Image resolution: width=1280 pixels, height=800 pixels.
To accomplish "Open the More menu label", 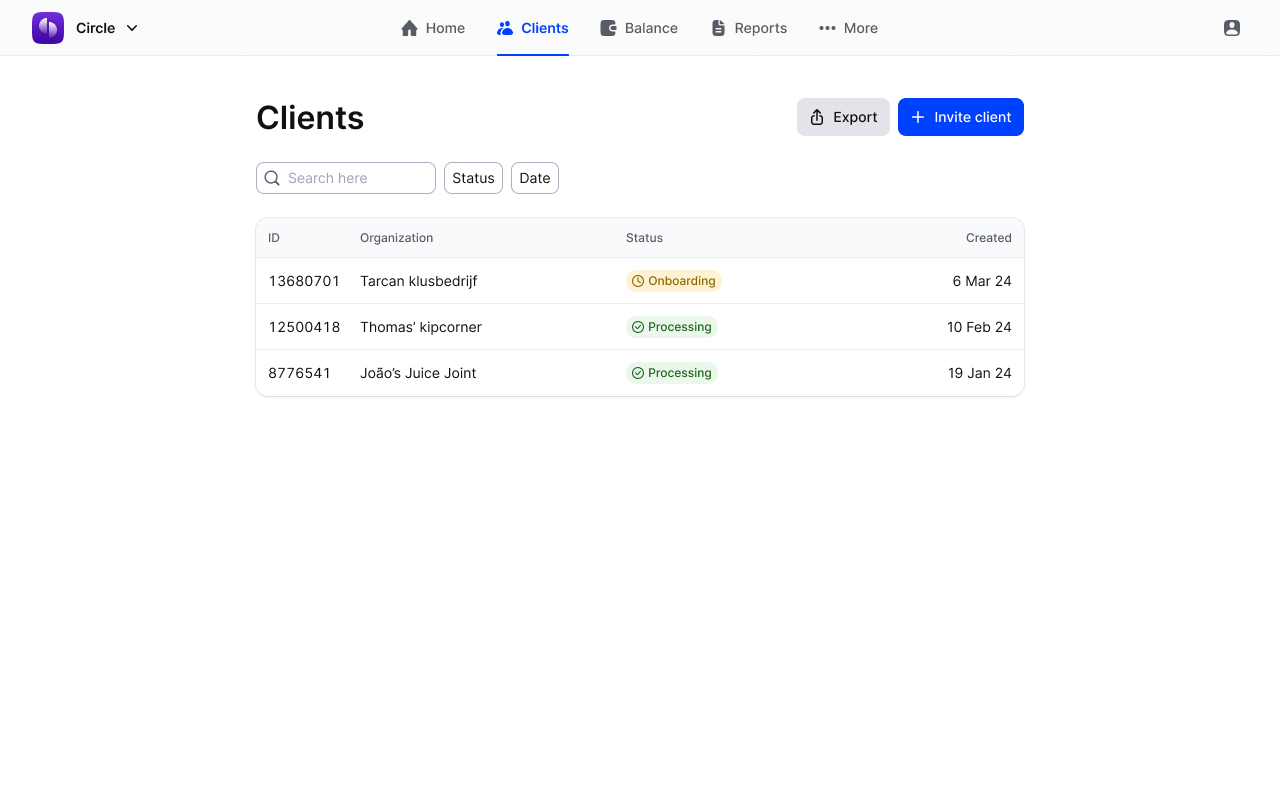I will pyautogui.click(x=861, y=28).
